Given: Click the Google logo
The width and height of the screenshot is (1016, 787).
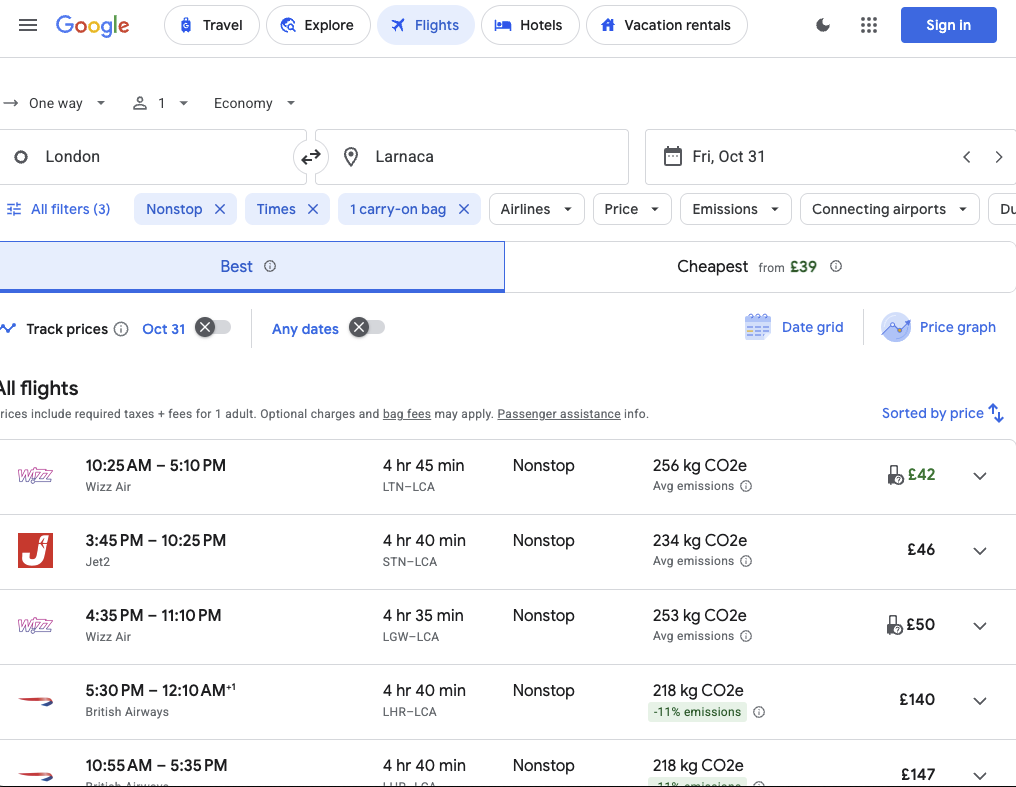Looking at the screenshot, I should tap(93, 26).
